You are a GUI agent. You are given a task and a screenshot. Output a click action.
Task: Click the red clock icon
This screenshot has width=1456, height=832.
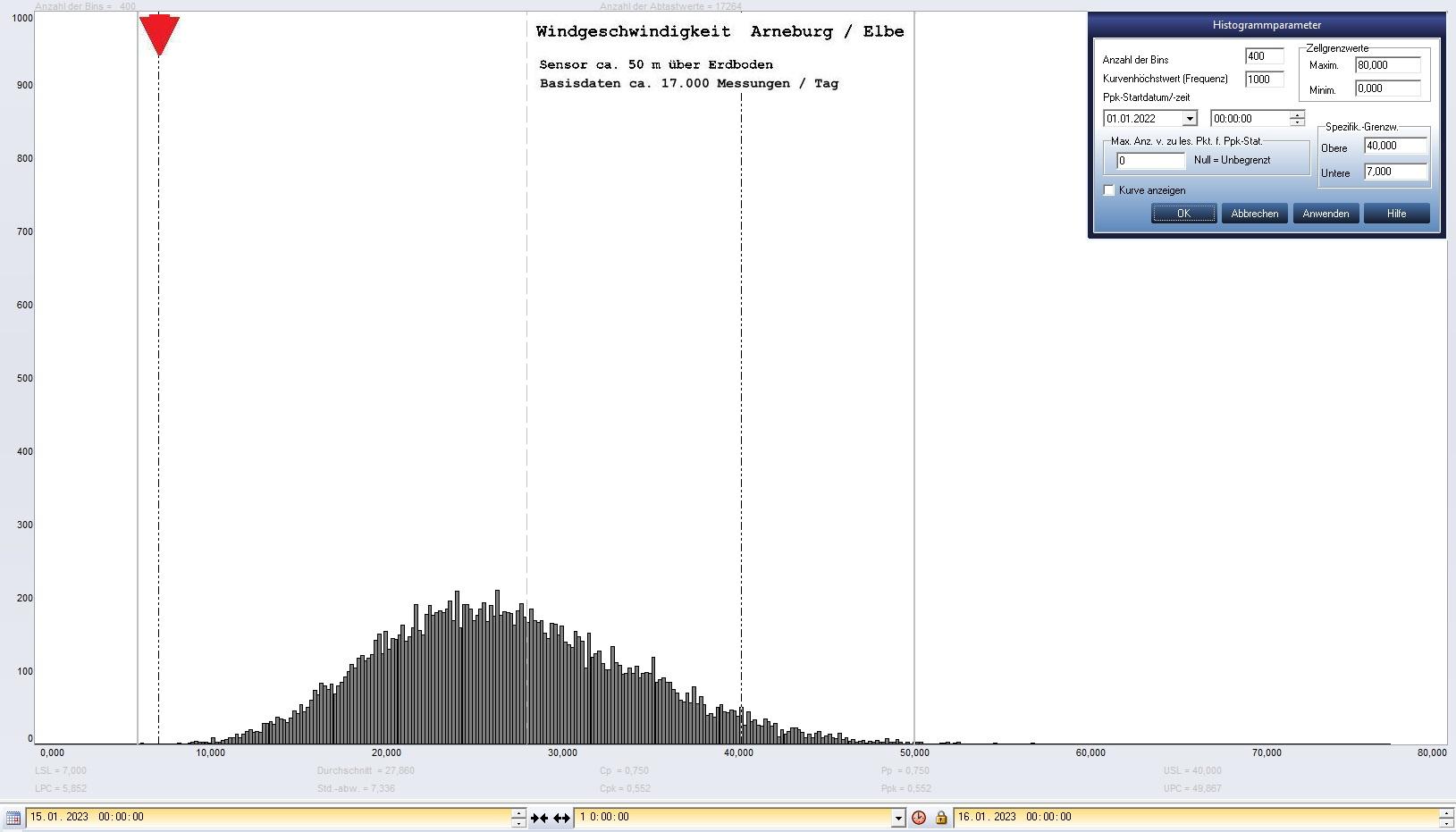pyautogui.click(x=919, y=818)
